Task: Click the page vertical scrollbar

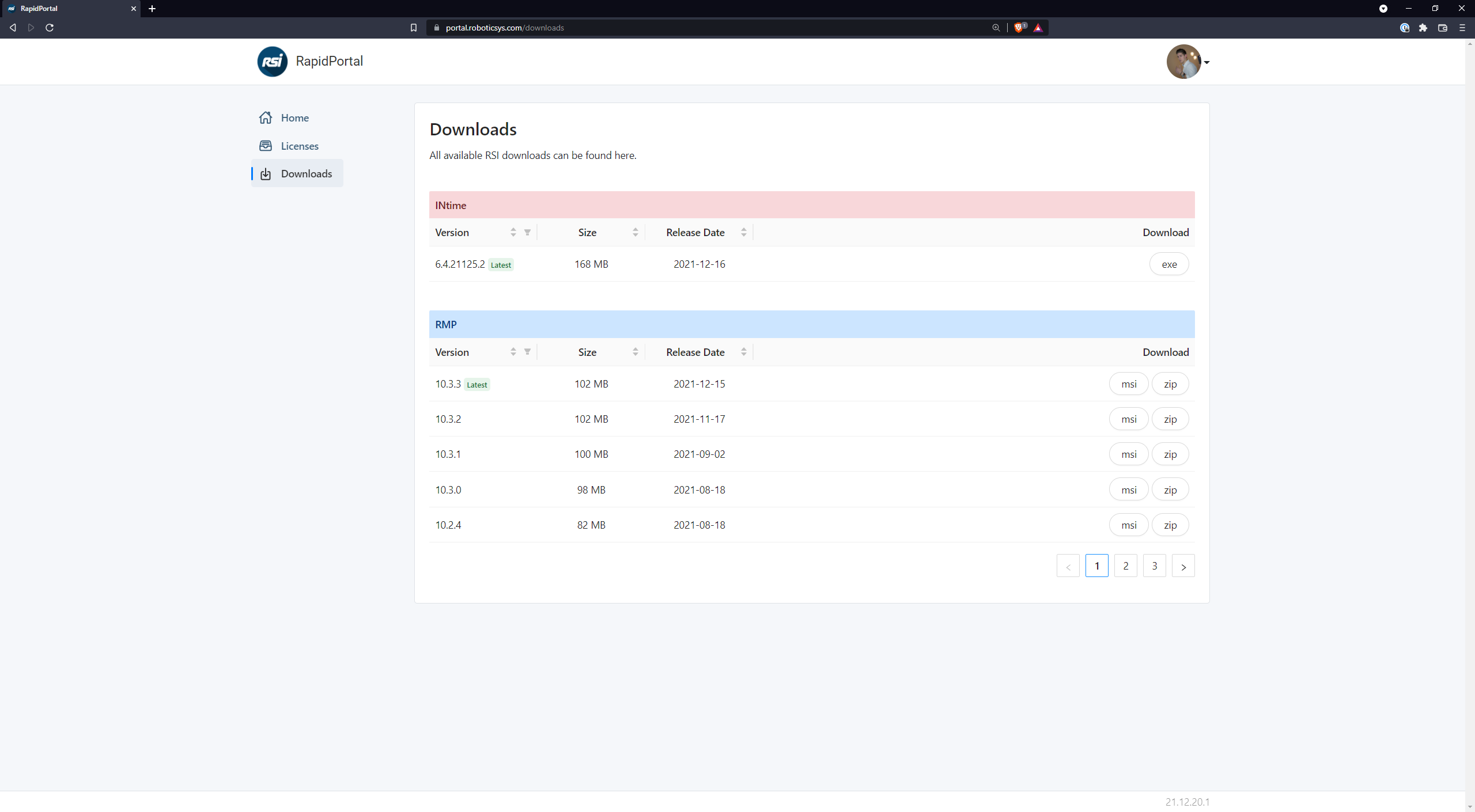Action: point(1470,425)
